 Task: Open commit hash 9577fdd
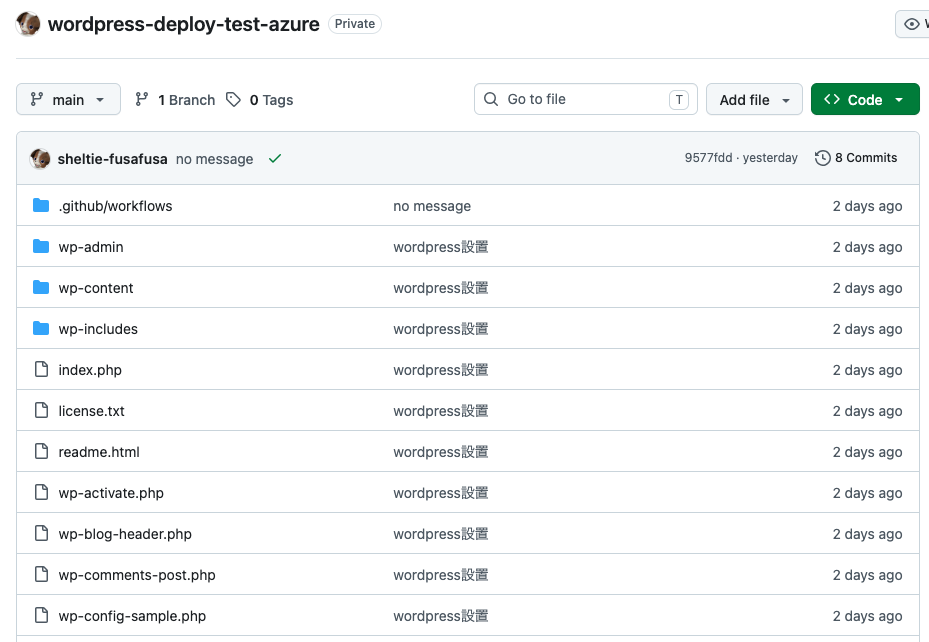click(708, 158)
